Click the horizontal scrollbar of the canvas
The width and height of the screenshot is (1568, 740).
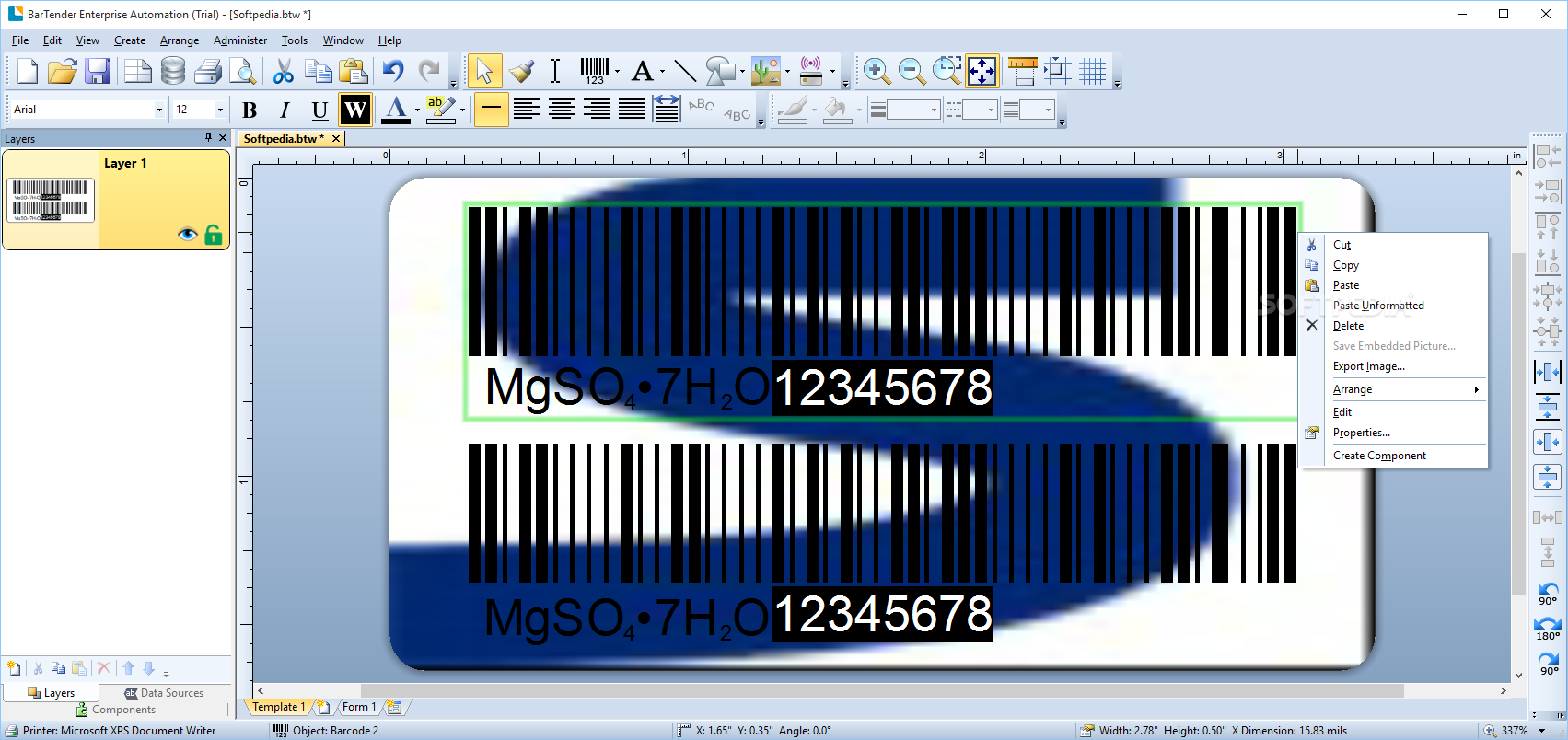(x=881, y=690)
